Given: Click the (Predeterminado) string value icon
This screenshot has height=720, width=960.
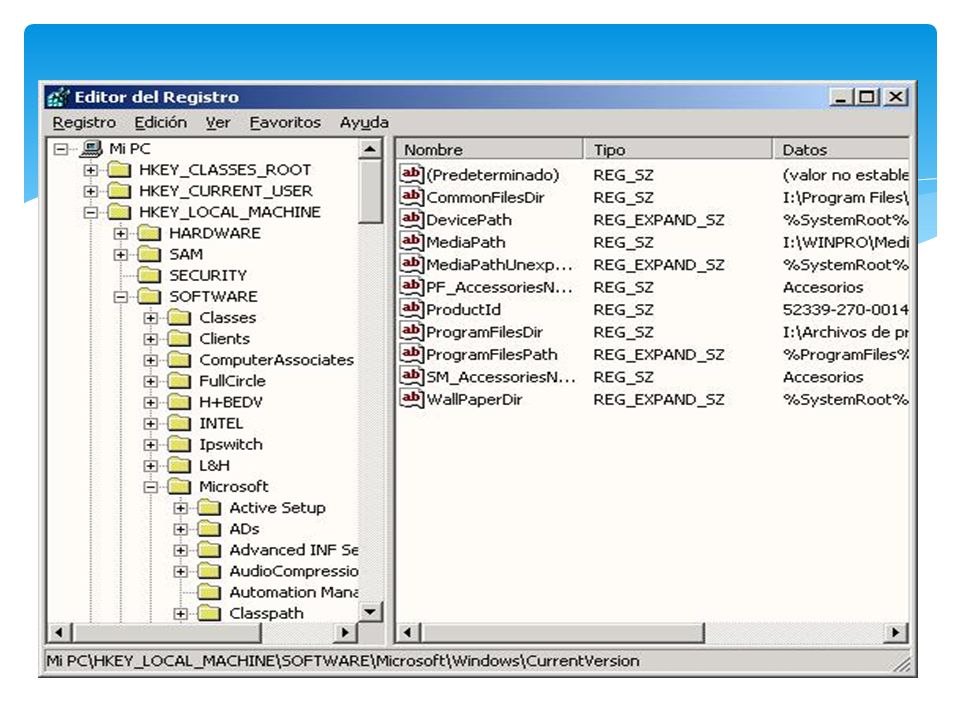Looking at the screenshot, I should pyautogui.click(x=411, y=174).
